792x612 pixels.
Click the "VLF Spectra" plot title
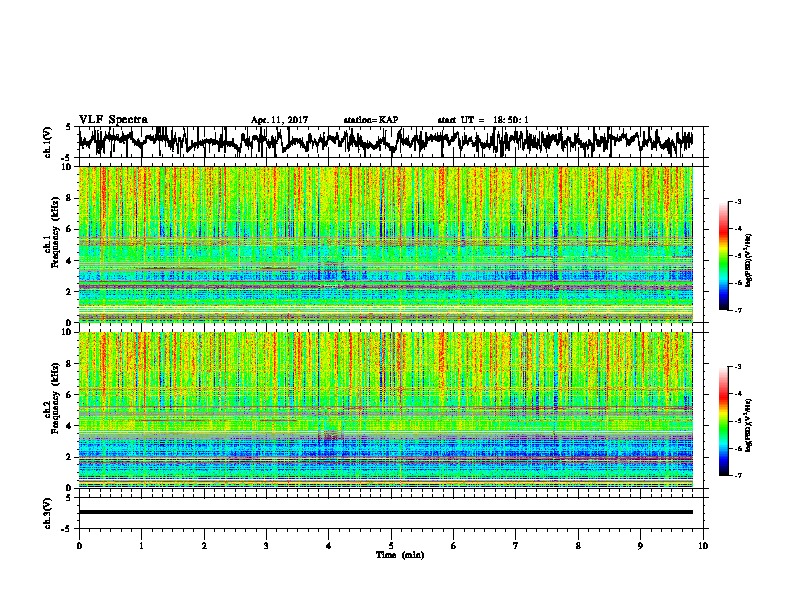[113, 120]
